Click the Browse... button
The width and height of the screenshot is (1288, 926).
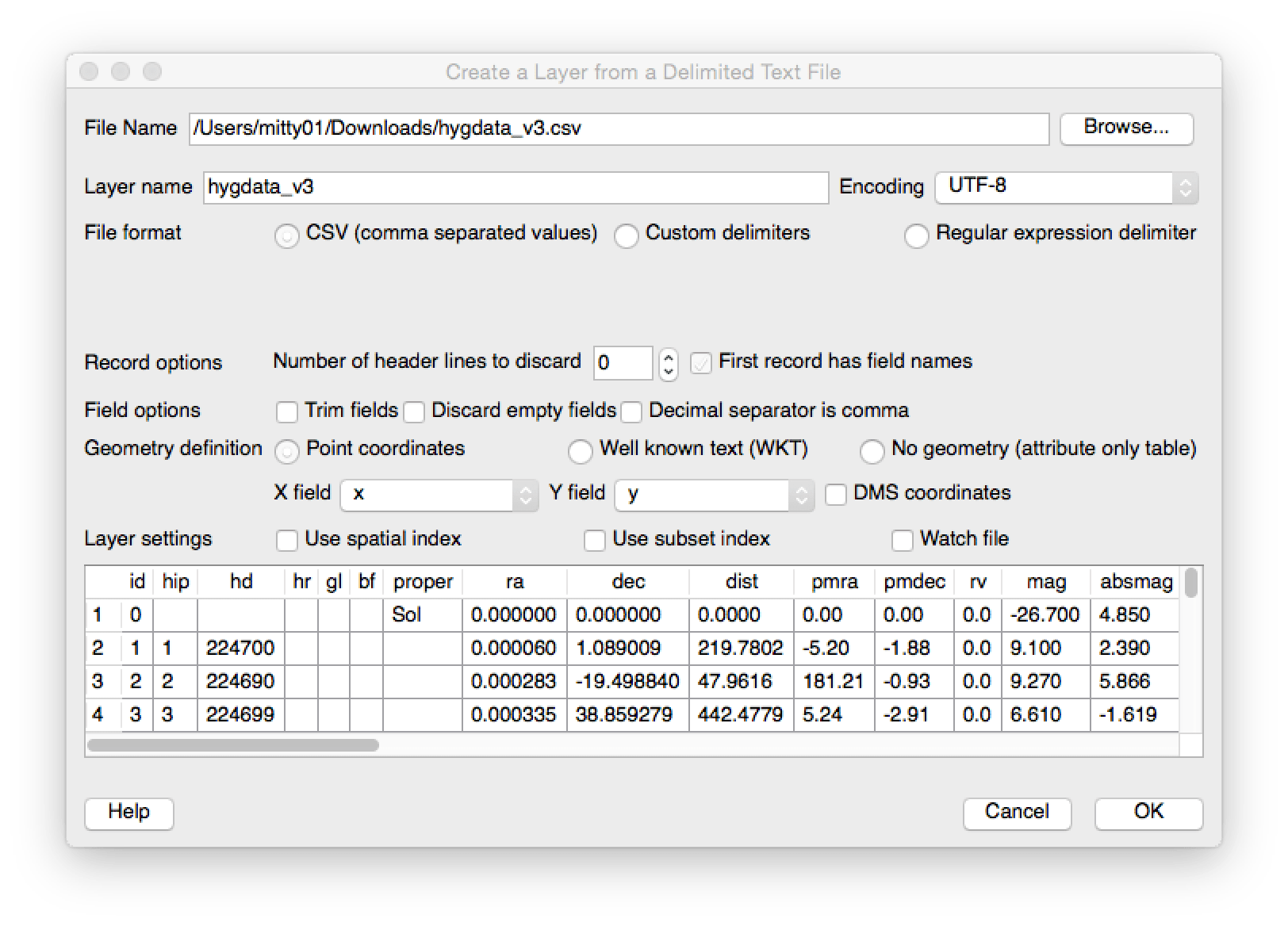coord(1126,128)
